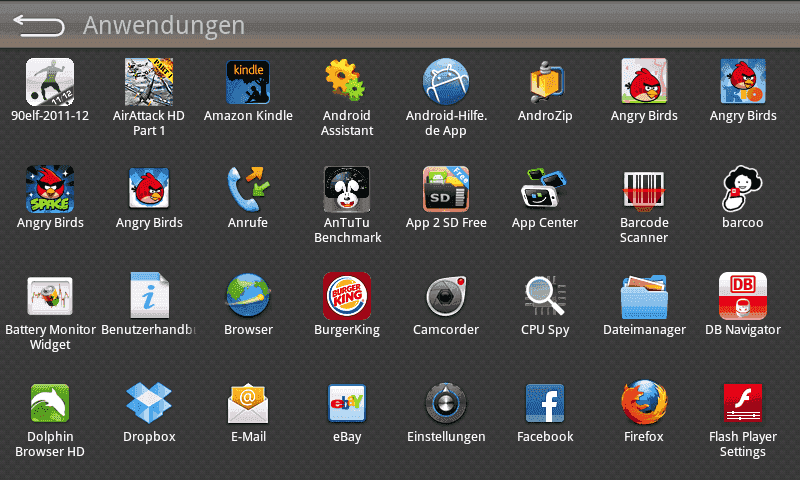
Task: Launch the Dropbox app
Action: point(149,402)
